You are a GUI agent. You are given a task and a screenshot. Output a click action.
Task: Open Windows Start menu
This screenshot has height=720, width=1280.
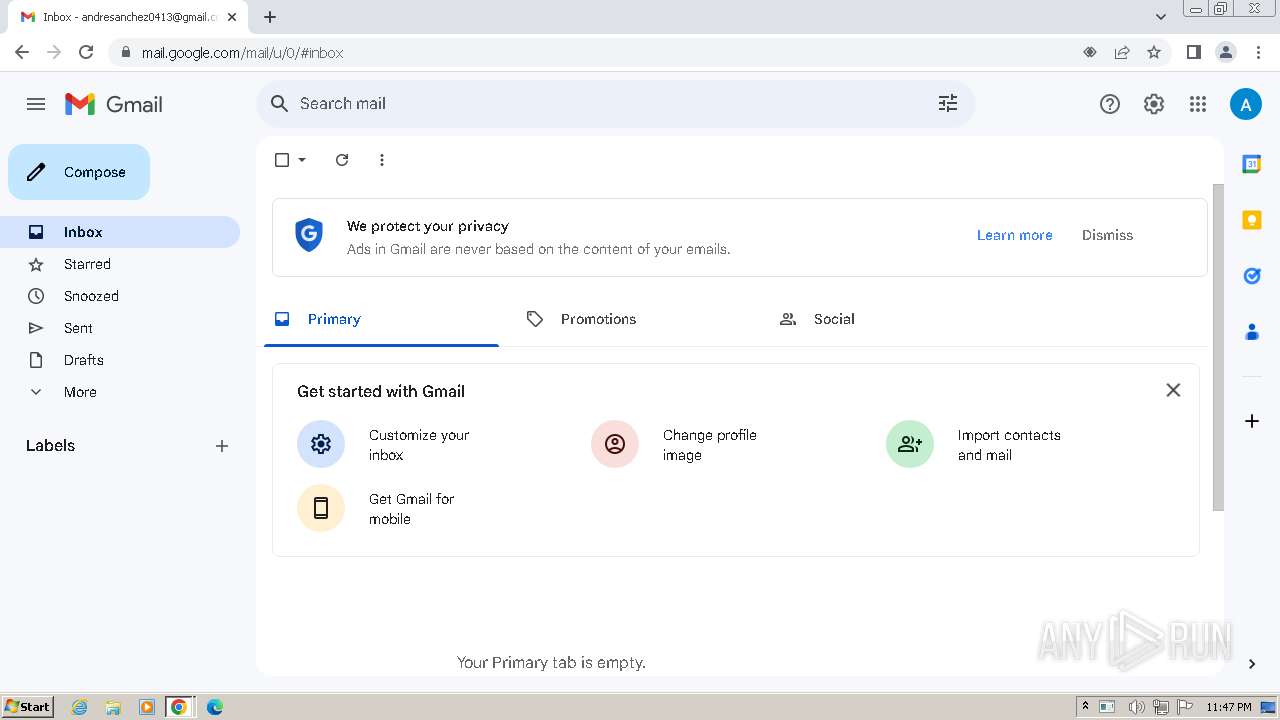click(27, 707)
